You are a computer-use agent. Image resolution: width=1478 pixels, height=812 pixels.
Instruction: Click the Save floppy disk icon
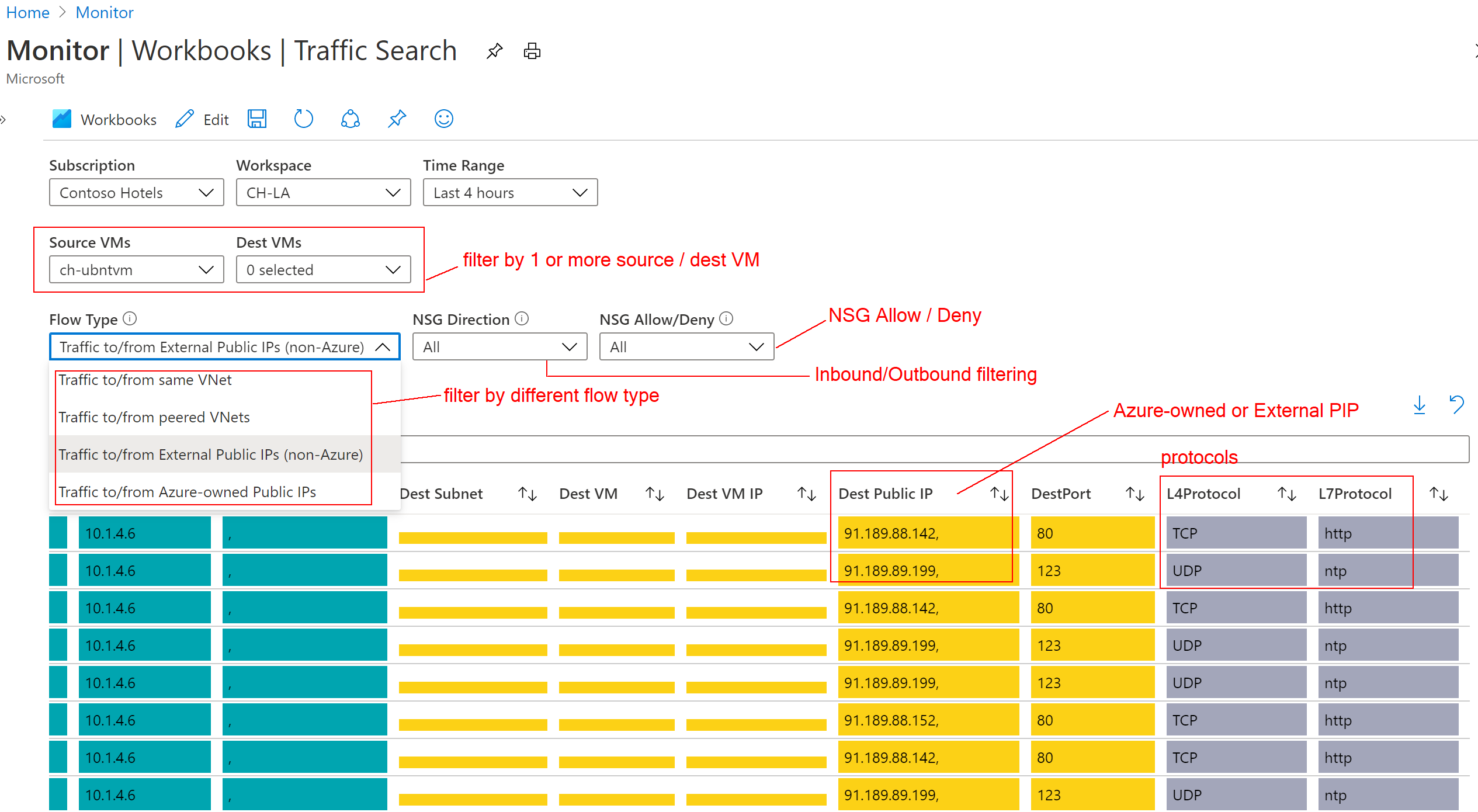click(257, 119)
